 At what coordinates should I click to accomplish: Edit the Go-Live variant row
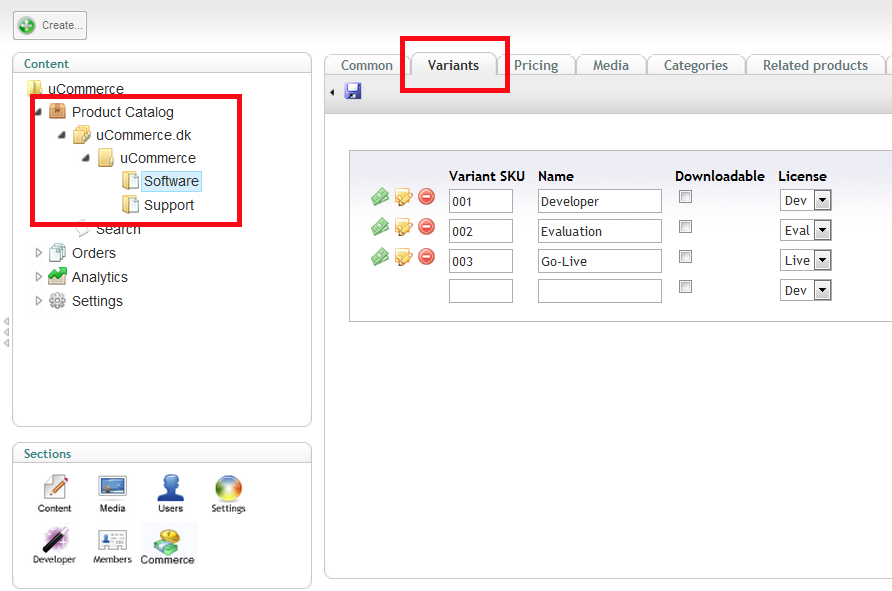pyautogui.click(x=403, y=257)
